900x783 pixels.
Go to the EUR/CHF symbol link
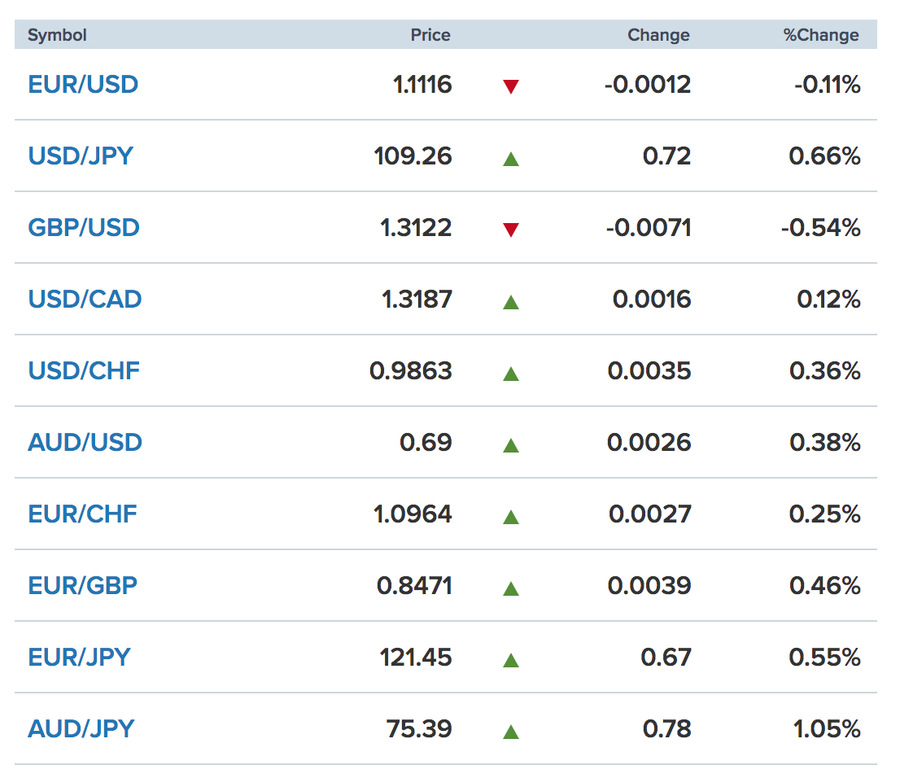pos(82,515)
